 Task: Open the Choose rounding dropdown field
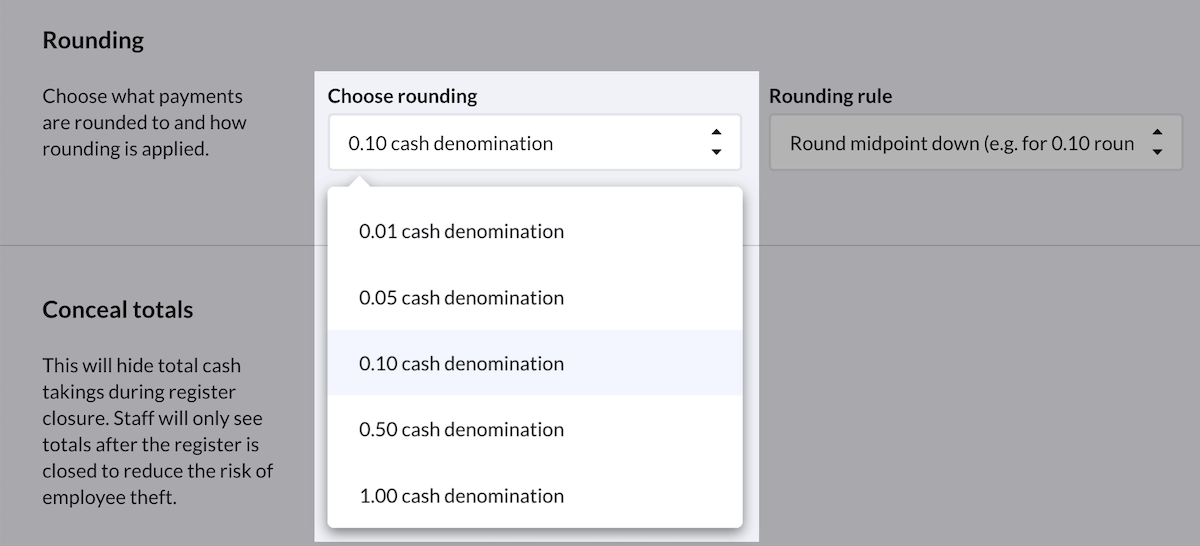coord(520,143)
